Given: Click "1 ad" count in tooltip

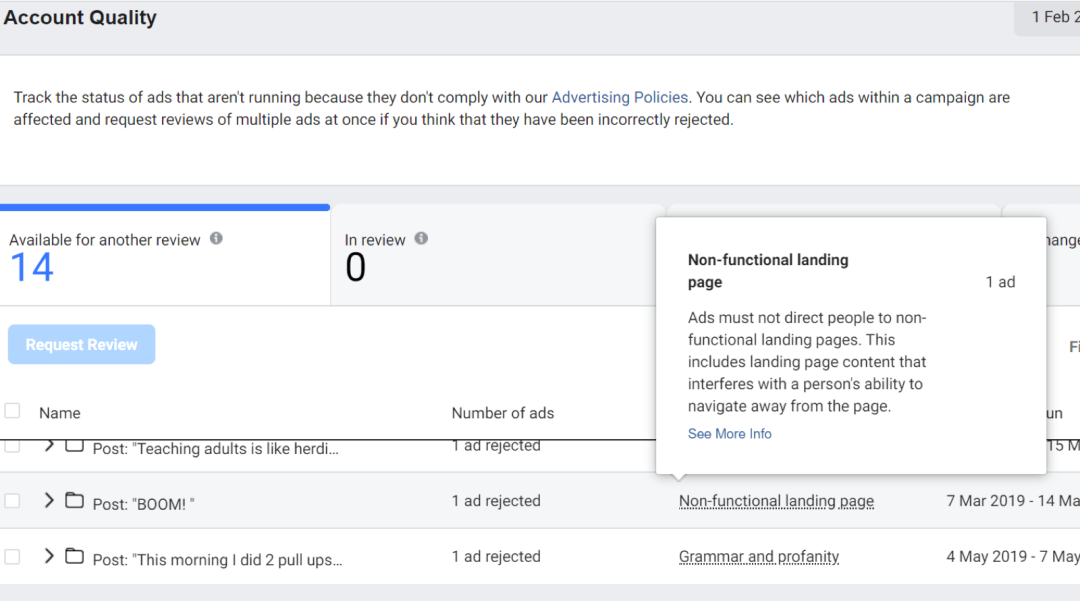Looking at the screenshot, I should pyautogui.click(x=1000, y=282).
